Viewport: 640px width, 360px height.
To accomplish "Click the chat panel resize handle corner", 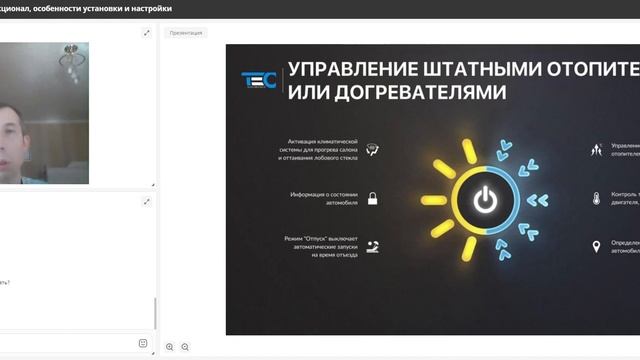I will [153, 353].
